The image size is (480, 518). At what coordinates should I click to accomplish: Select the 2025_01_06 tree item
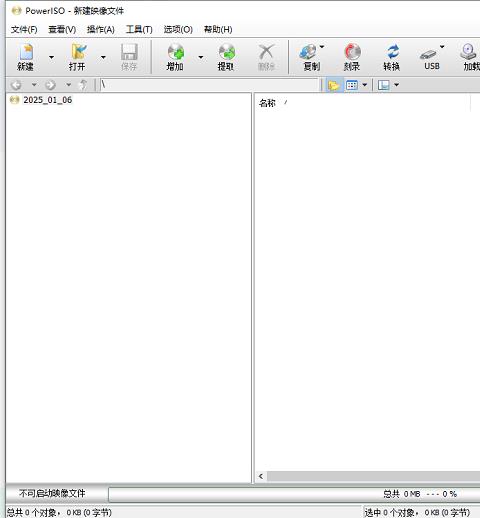pyautogui.click(x=47, y=100)
